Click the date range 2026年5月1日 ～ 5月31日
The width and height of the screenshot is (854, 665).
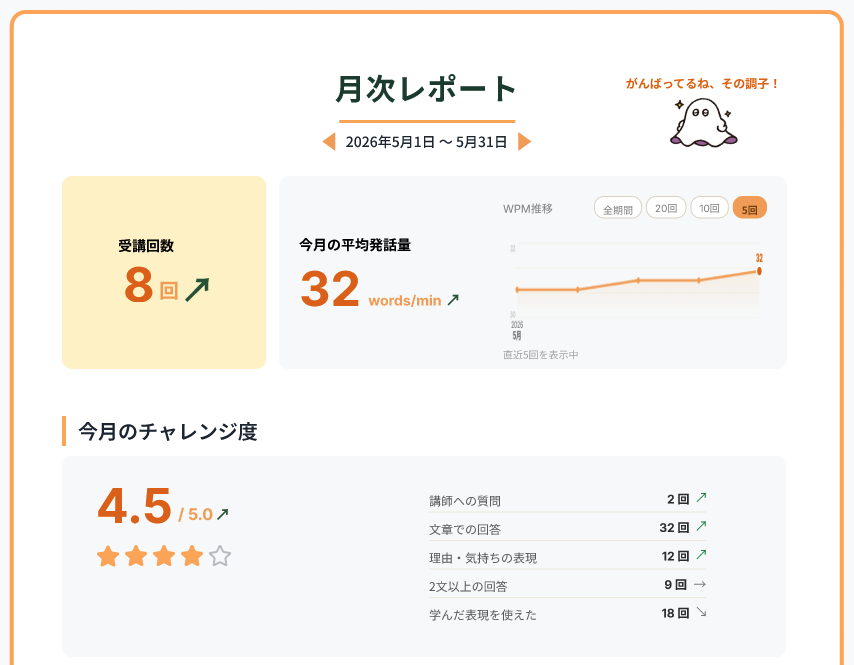[x=426, y=142]
